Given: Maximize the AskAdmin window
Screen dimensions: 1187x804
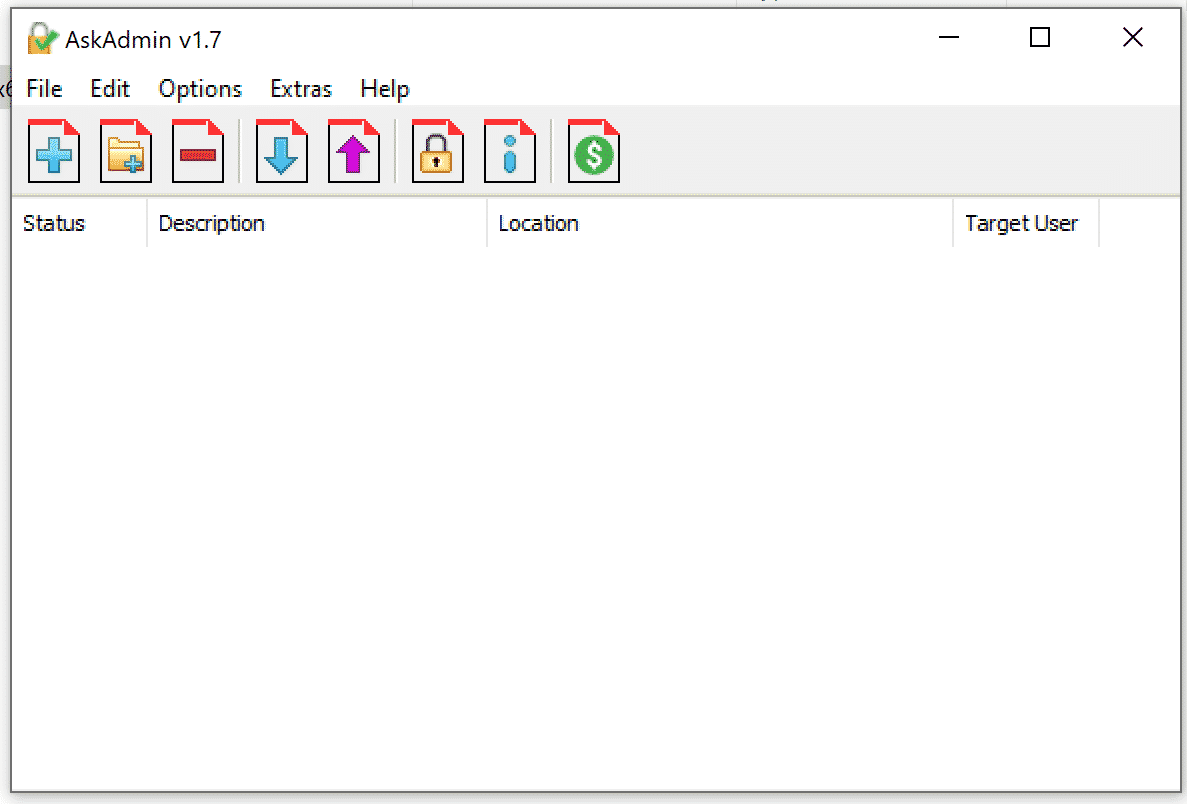Looking at the screenshot, I should 1040,38.
